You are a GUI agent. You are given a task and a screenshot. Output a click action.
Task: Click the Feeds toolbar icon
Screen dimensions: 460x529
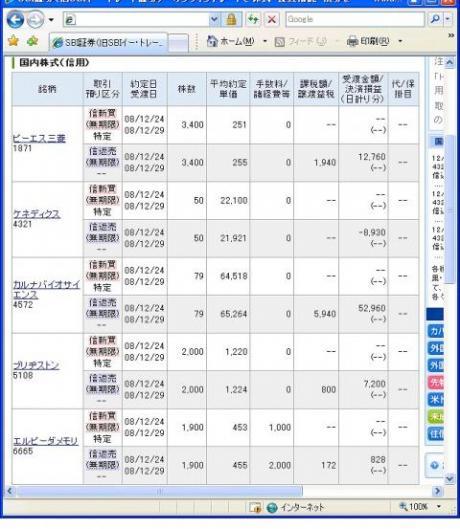[x=280, y=41]
